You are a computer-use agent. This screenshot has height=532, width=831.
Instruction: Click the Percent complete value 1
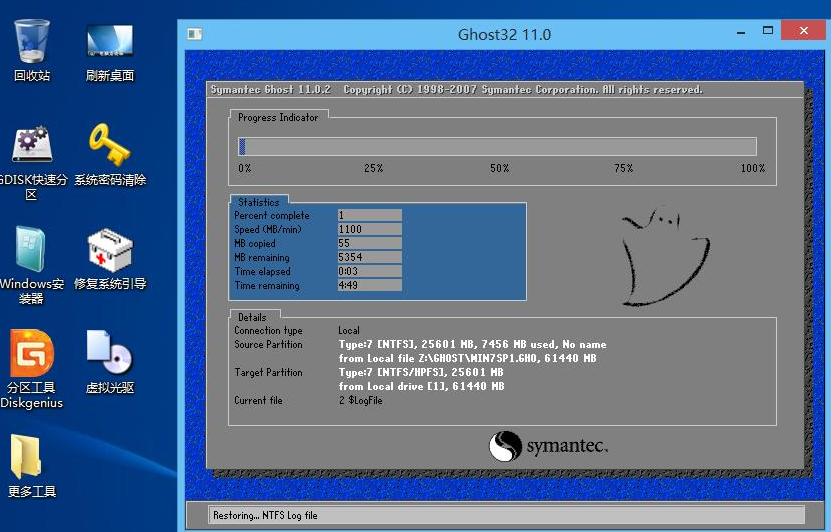[x=369, y=215]
